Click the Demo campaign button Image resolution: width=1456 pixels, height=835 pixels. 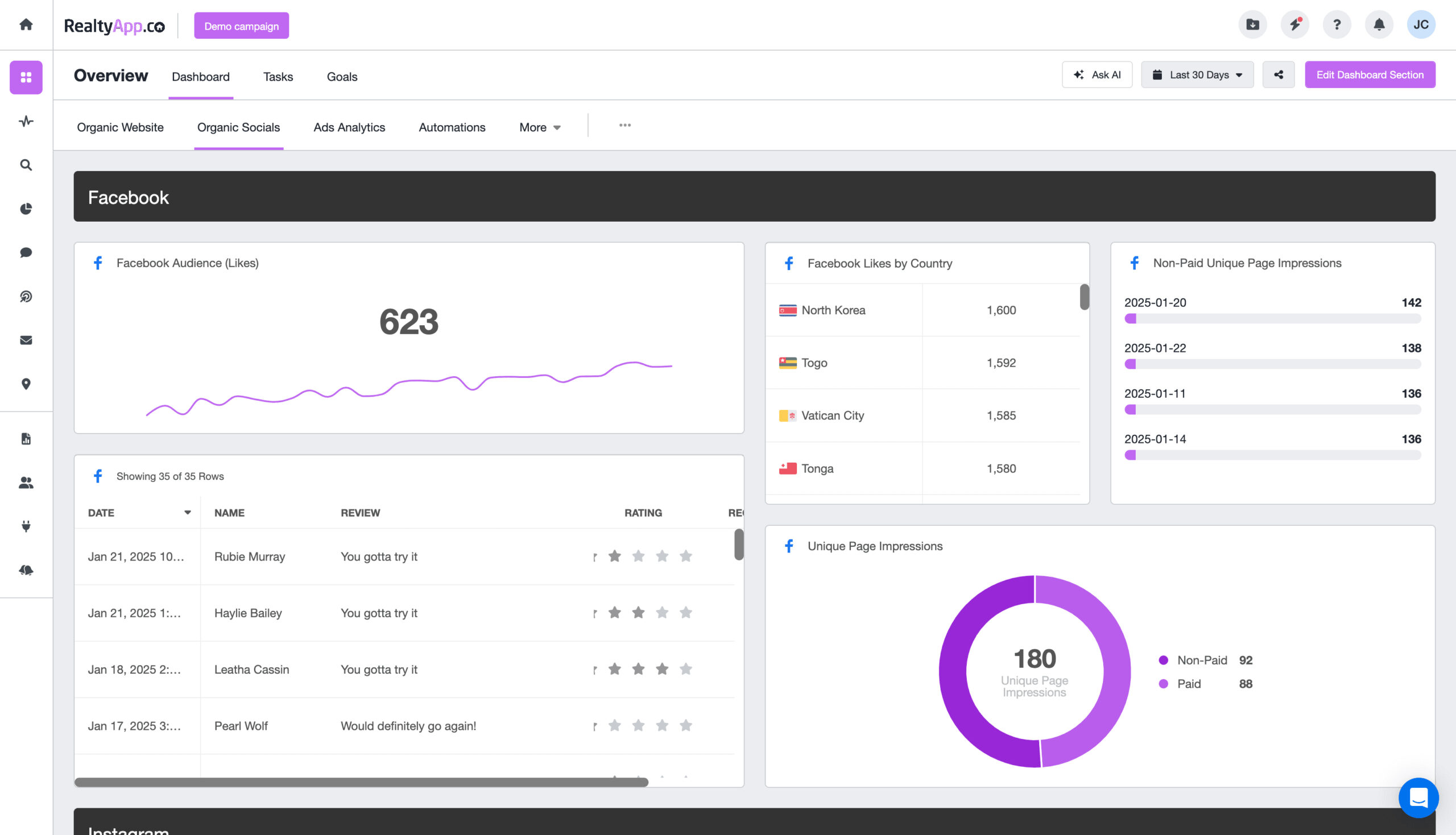(x=242, y=26)
